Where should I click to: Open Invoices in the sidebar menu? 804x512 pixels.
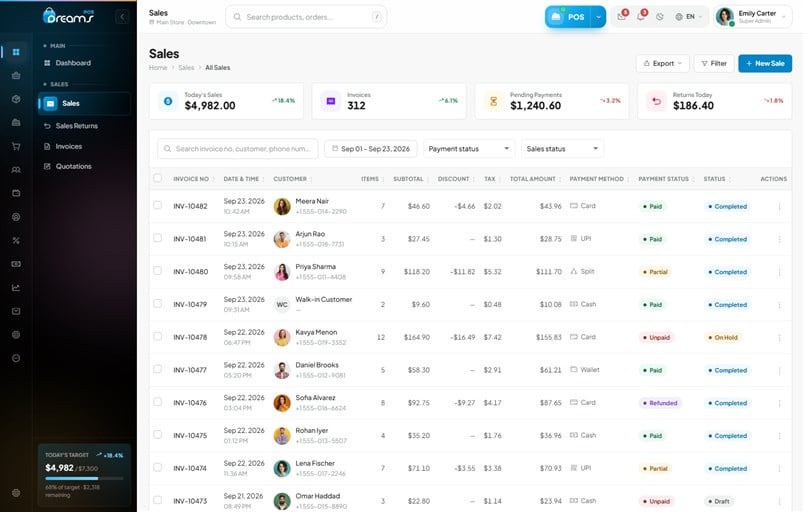[69, 146]
